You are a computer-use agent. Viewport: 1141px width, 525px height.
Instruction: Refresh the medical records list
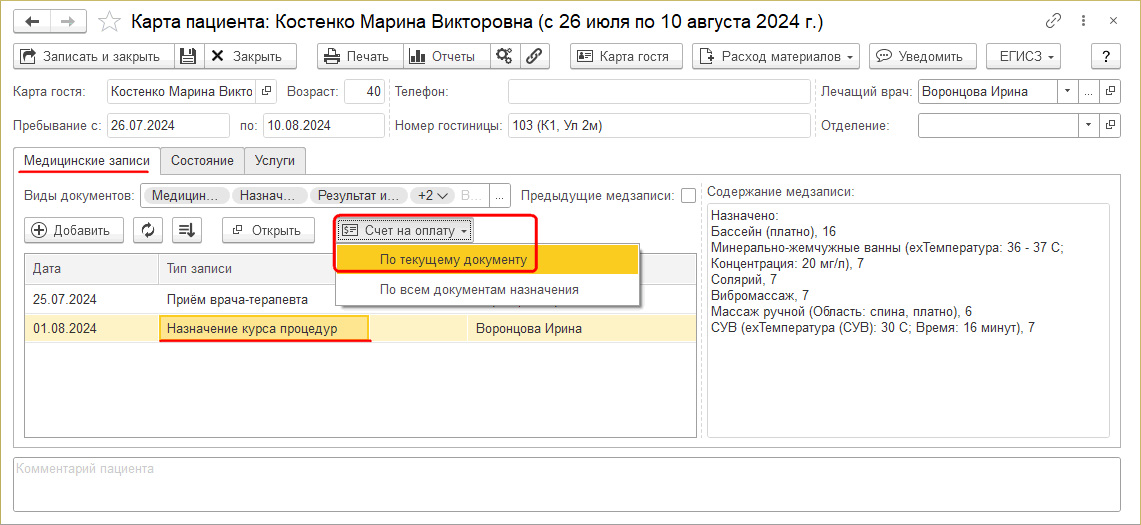click(x=148, y=230)
